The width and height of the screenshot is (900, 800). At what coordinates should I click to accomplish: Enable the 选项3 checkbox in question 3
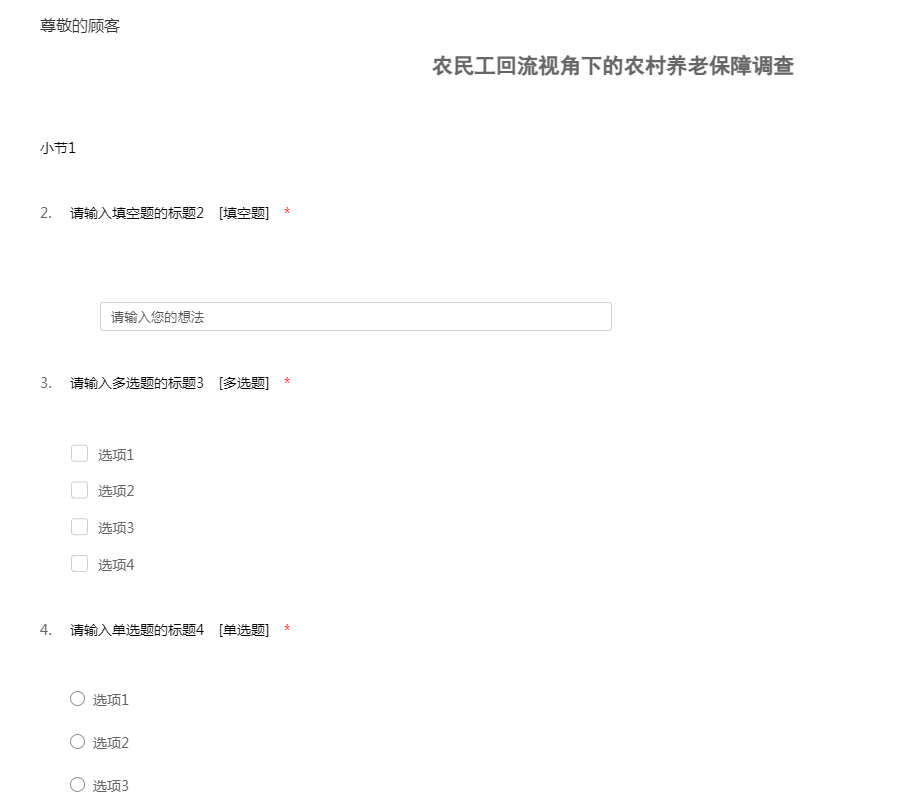80,527
